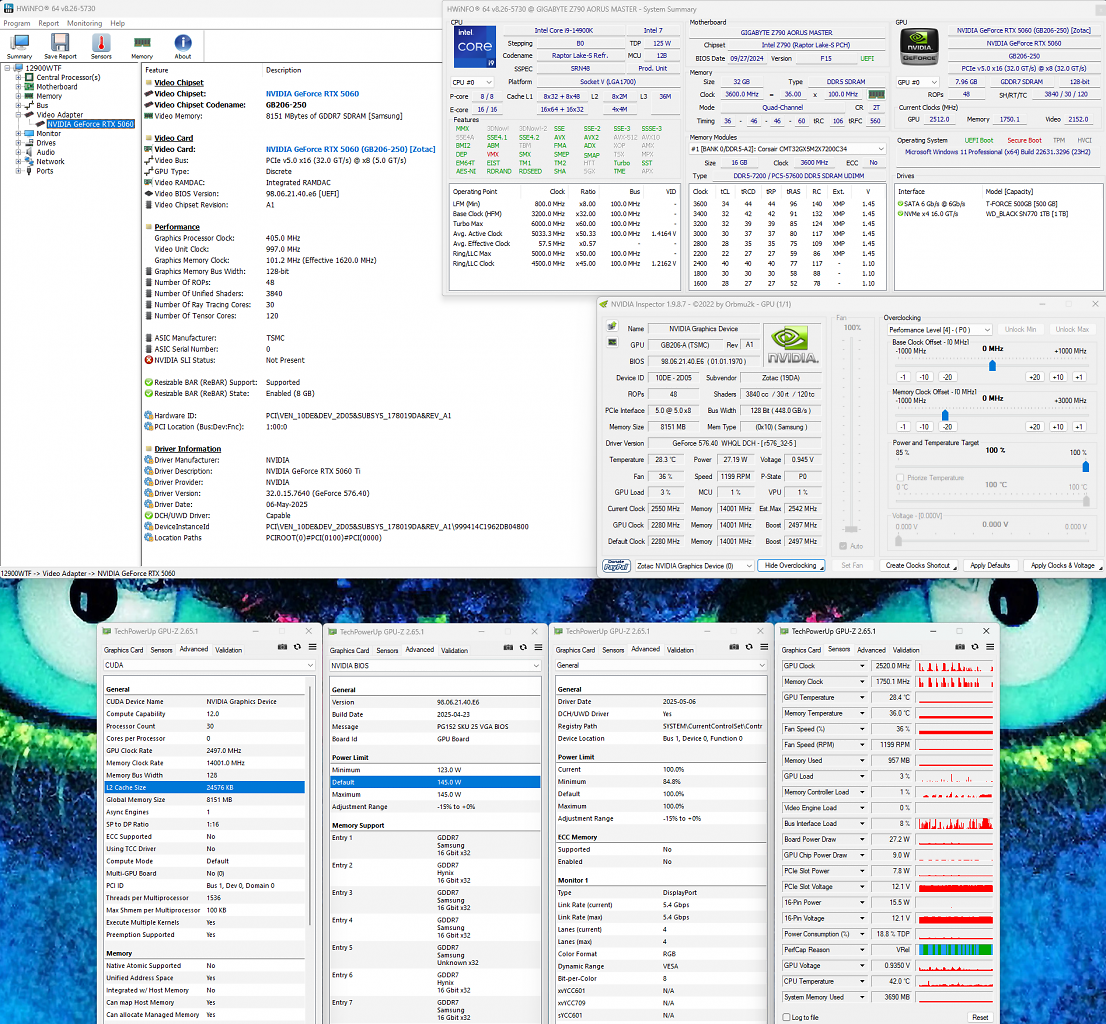
Task: Switch to Sensors tab in General GPU-Z window
Action: [613, 650]
